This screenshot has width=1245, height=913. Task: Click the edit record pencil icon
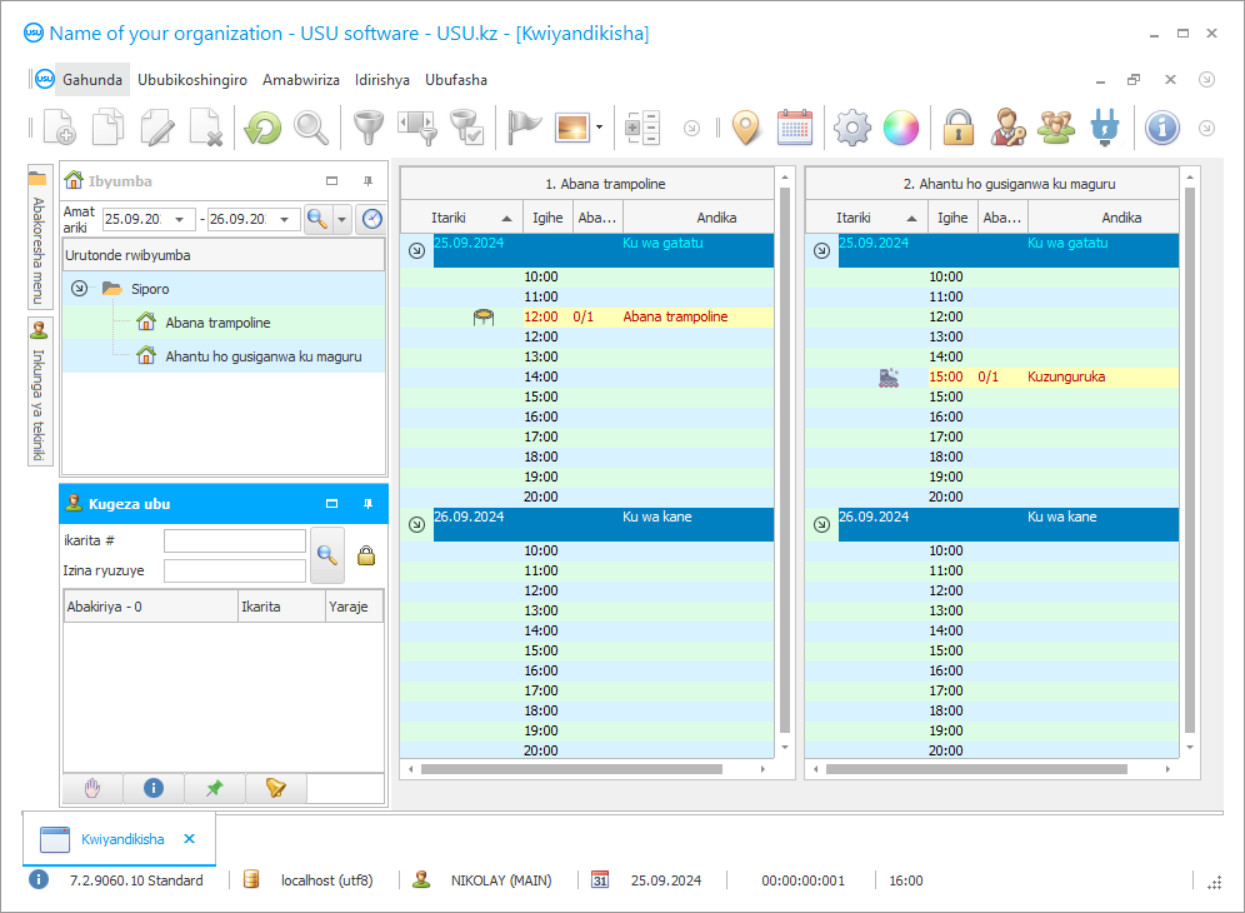point(158,128)
